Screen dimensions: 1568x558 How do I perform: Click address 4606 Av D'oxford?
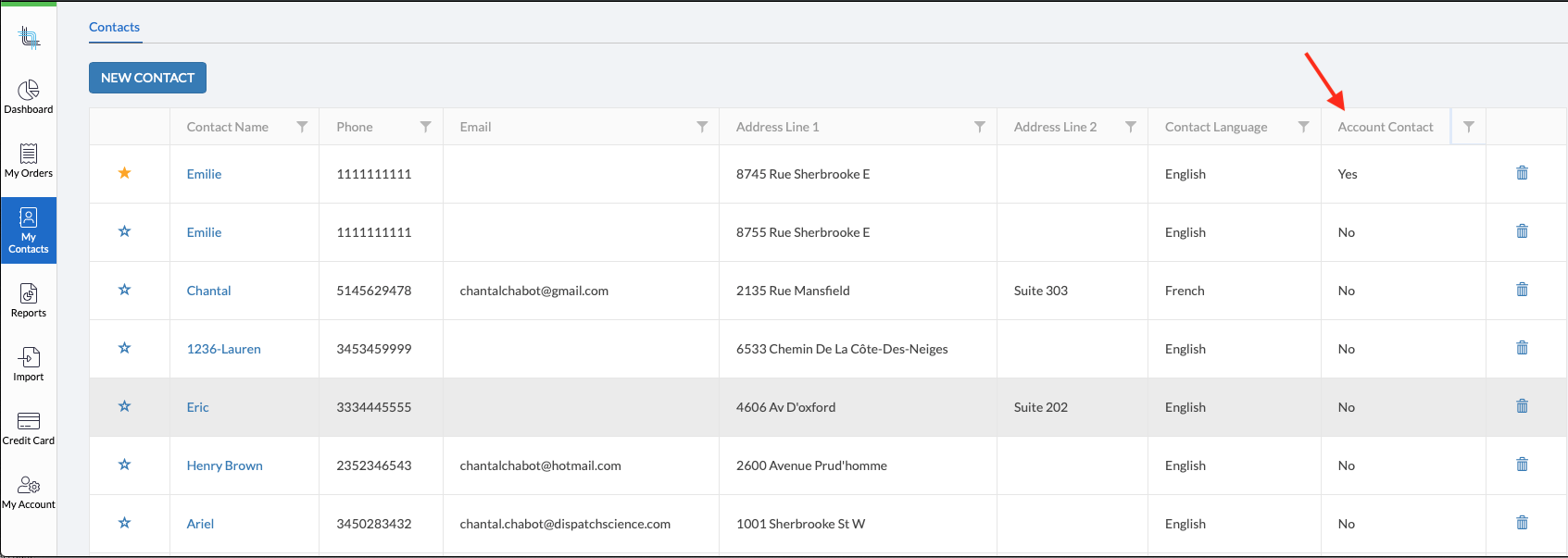(785, 407)
